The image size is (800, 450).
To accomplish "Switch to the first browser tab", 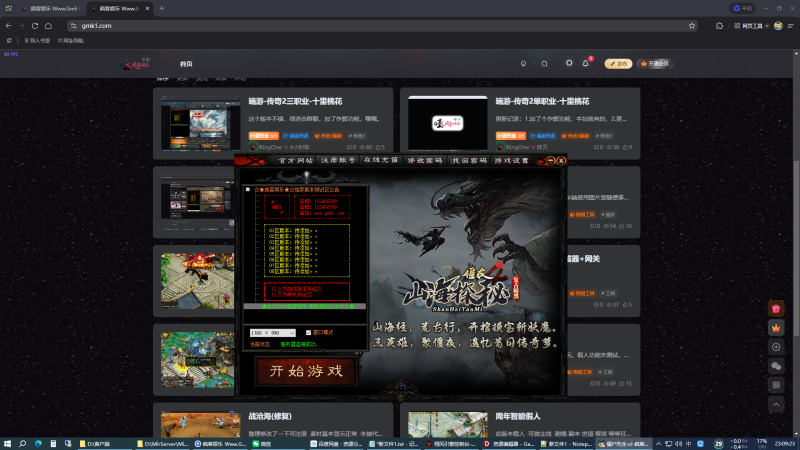I will click(x=51, y=8).
